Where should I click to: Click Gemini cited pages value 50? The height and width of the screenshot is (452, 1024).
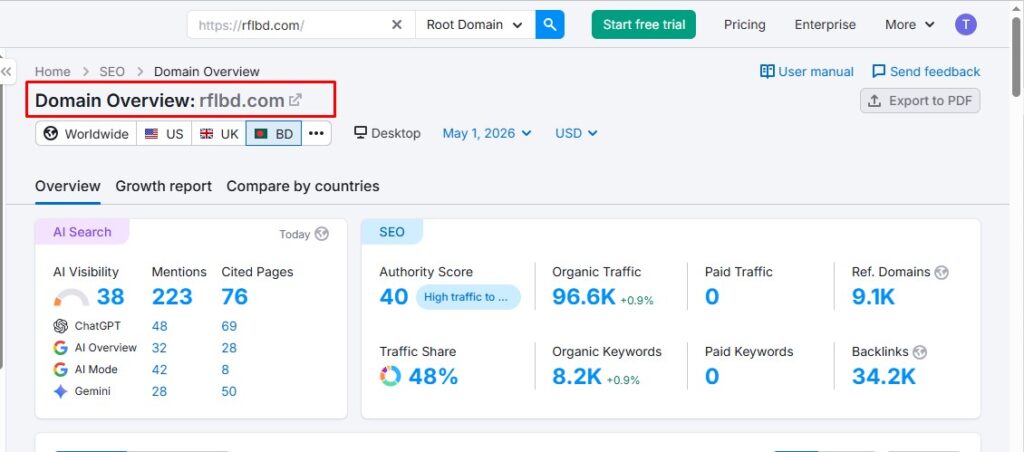click(x=229, y=391)
